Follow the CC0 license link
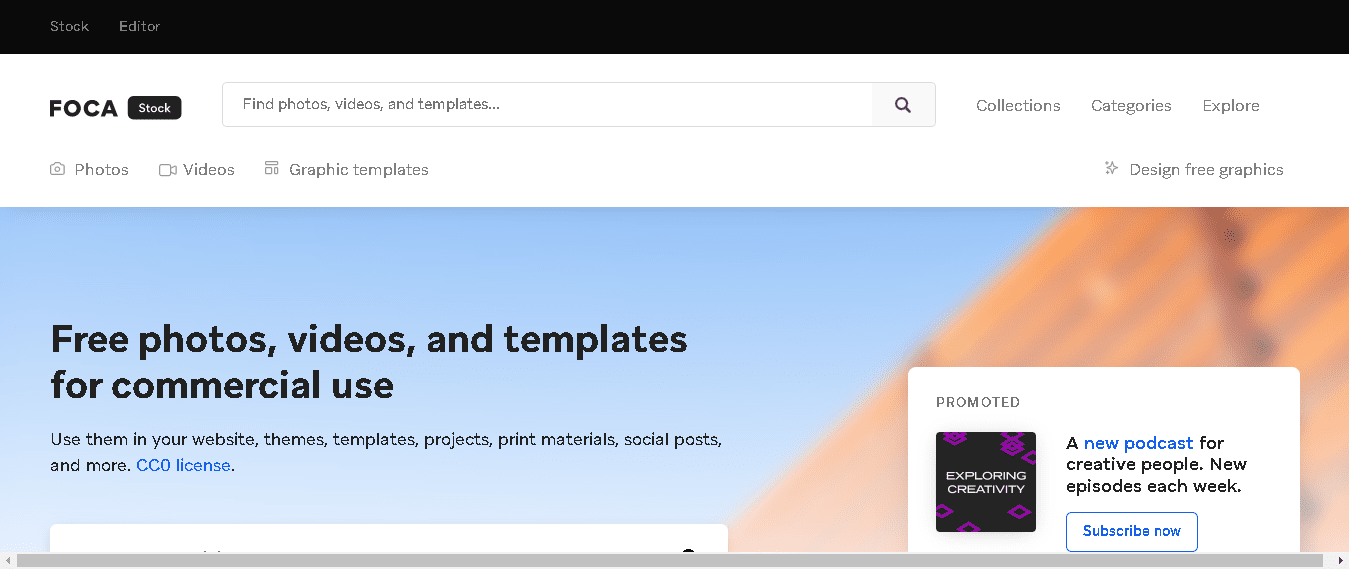Image resolution: width=1349 pixels, height=569 pixels. tap(183, 465)
